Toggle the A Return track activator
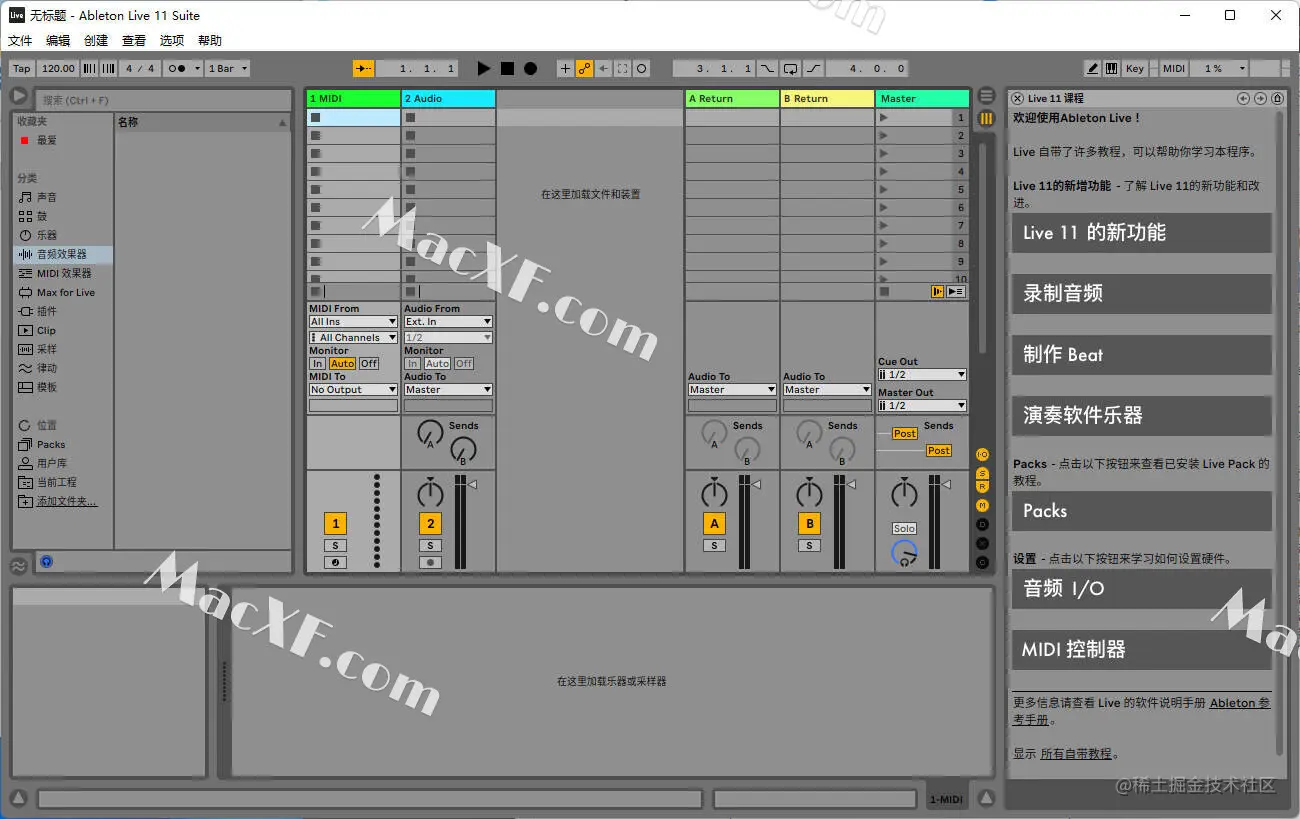The height and width of the screenshot is (819, 1300). tap(714, 523)
